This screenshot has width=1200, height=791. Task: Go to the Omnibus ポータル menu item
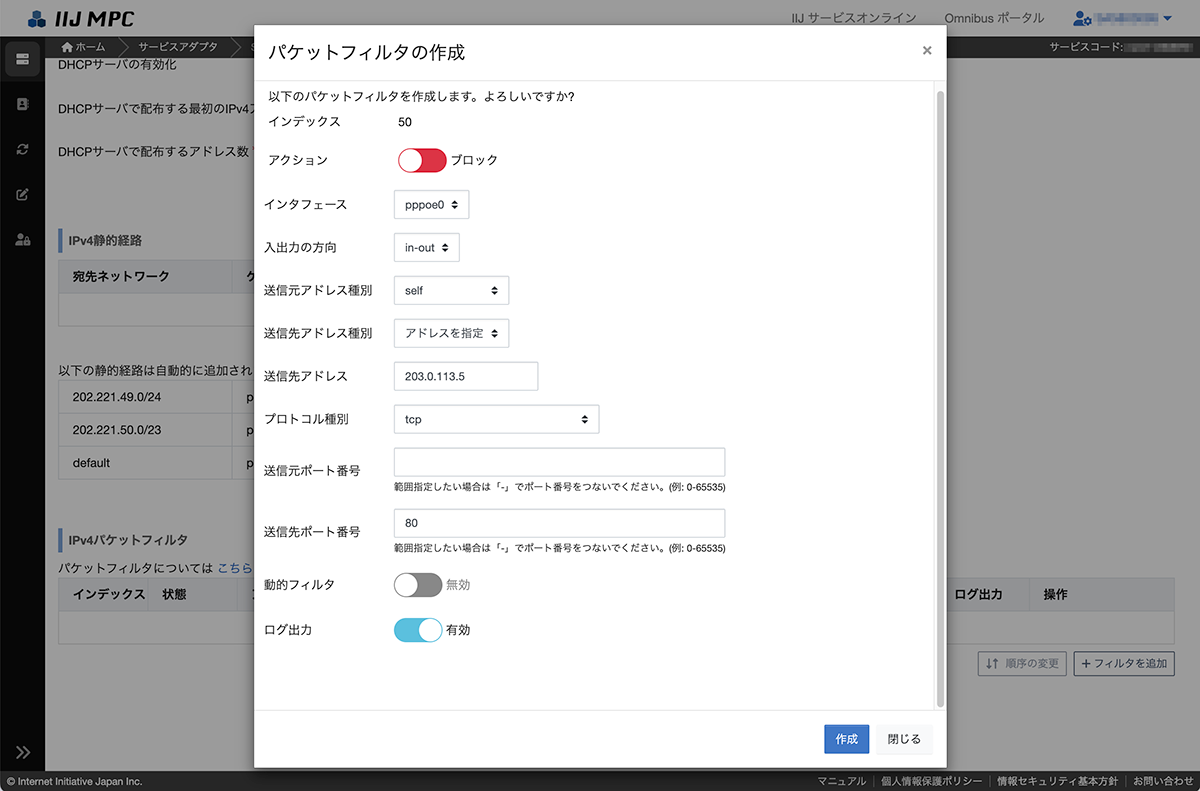993,18
